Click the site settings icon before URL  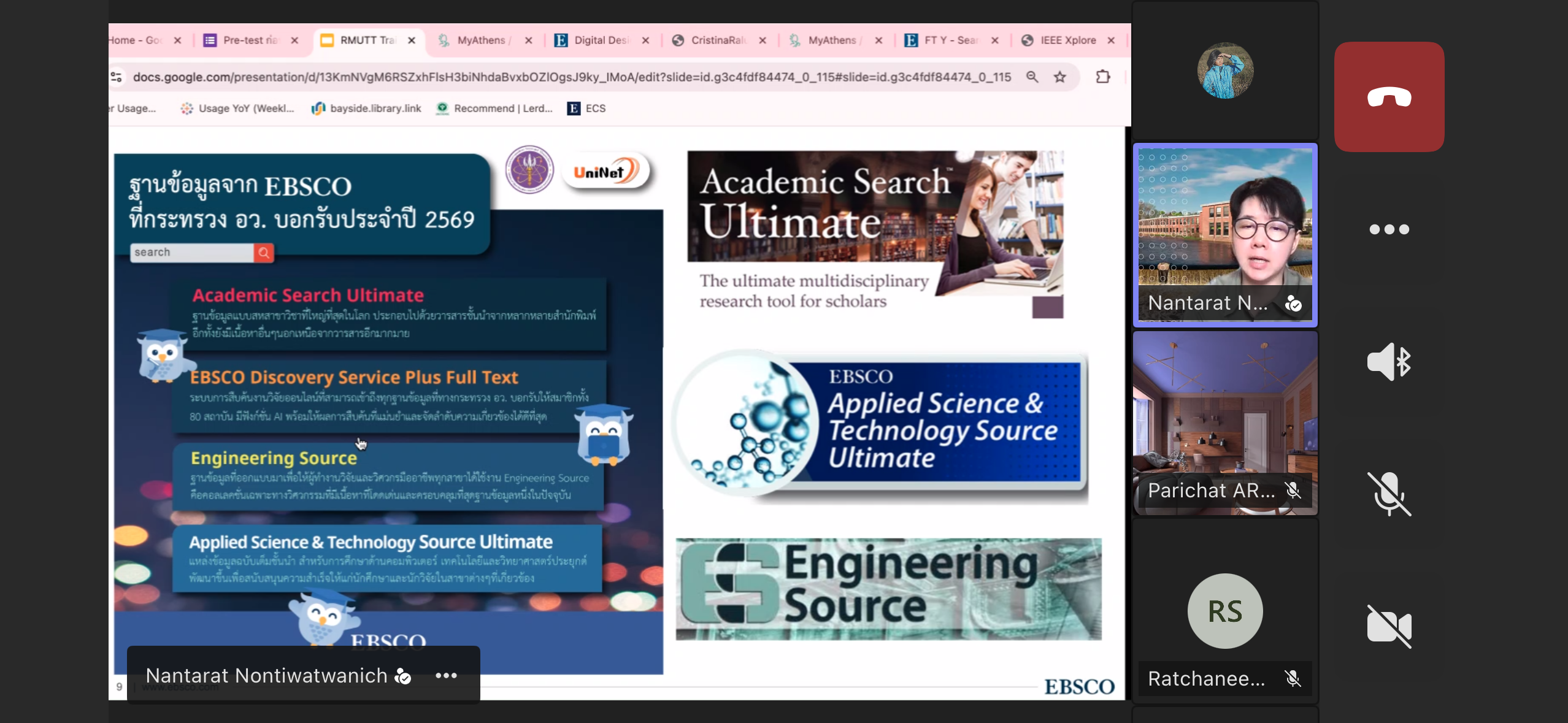117,77
